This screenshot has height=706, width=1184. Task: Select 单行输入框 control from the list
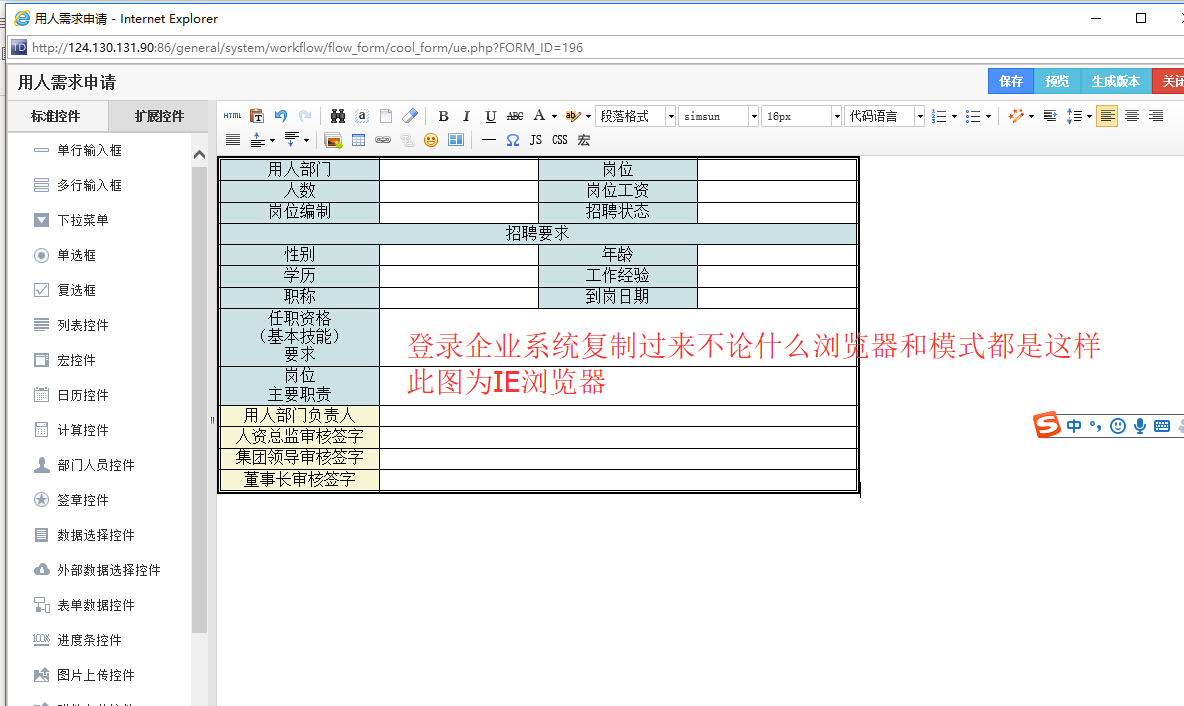pos(89,150)
